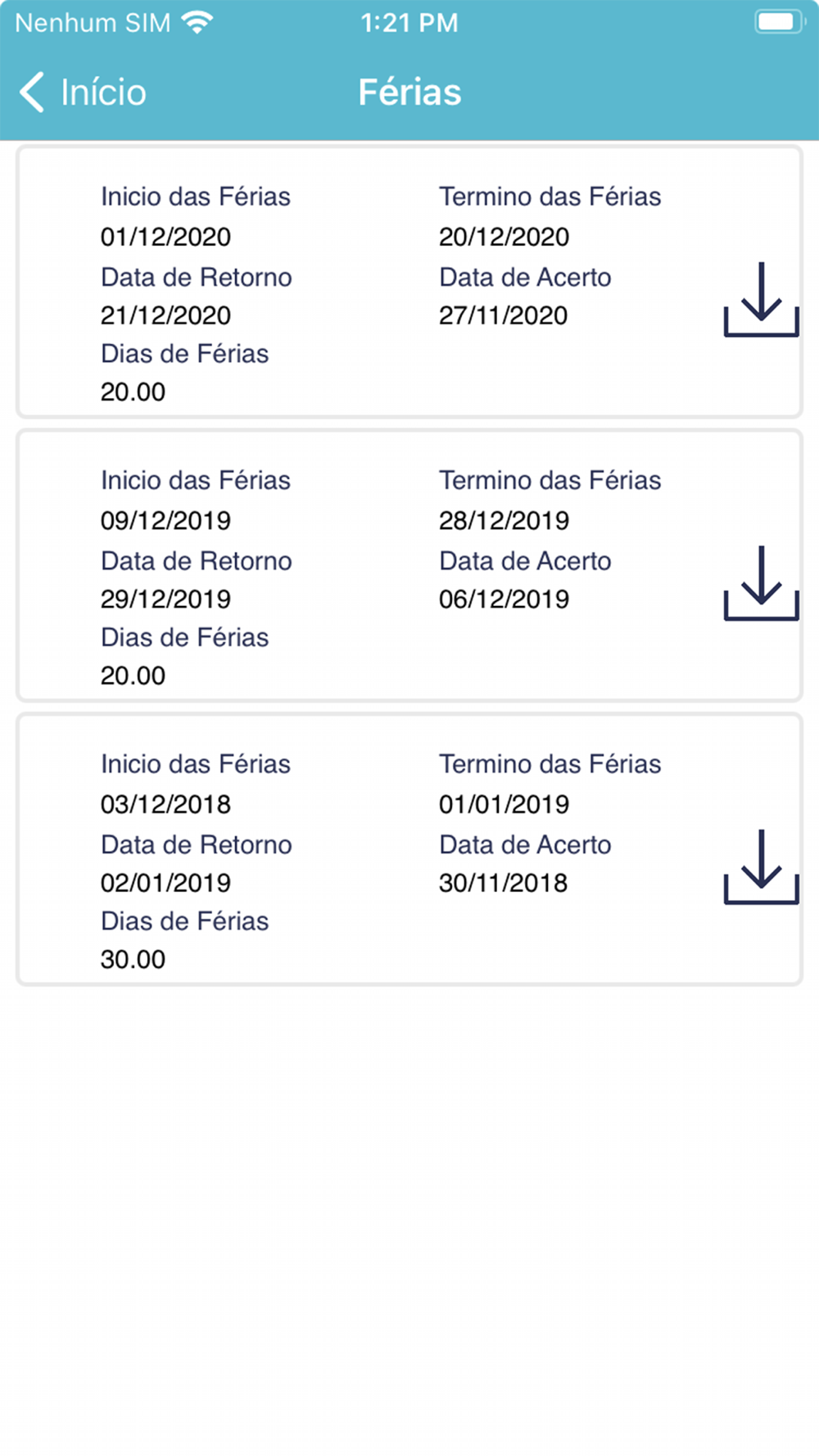The height and width of the screenshot is (1456, 819).
Task: Open the 2018 vacation card
Action: pyautogui.click(x=409, y=849)
